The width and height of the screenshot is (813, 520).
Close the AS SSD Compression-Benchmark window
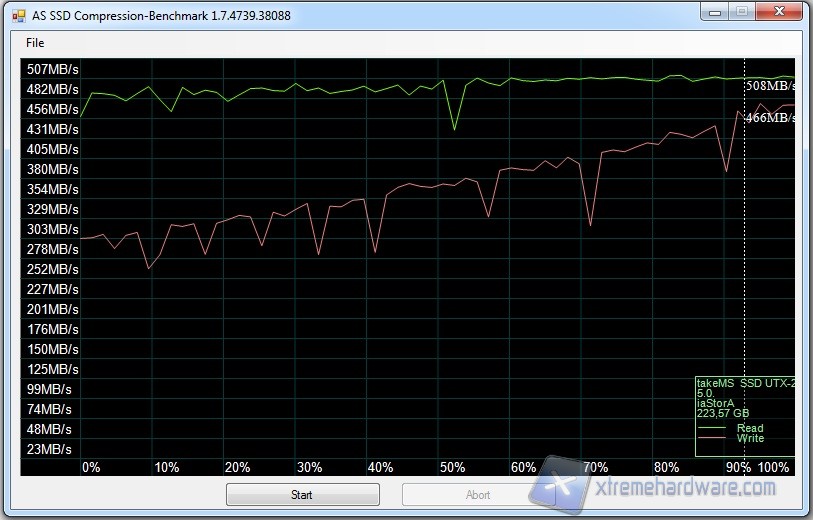click(779, 12)
